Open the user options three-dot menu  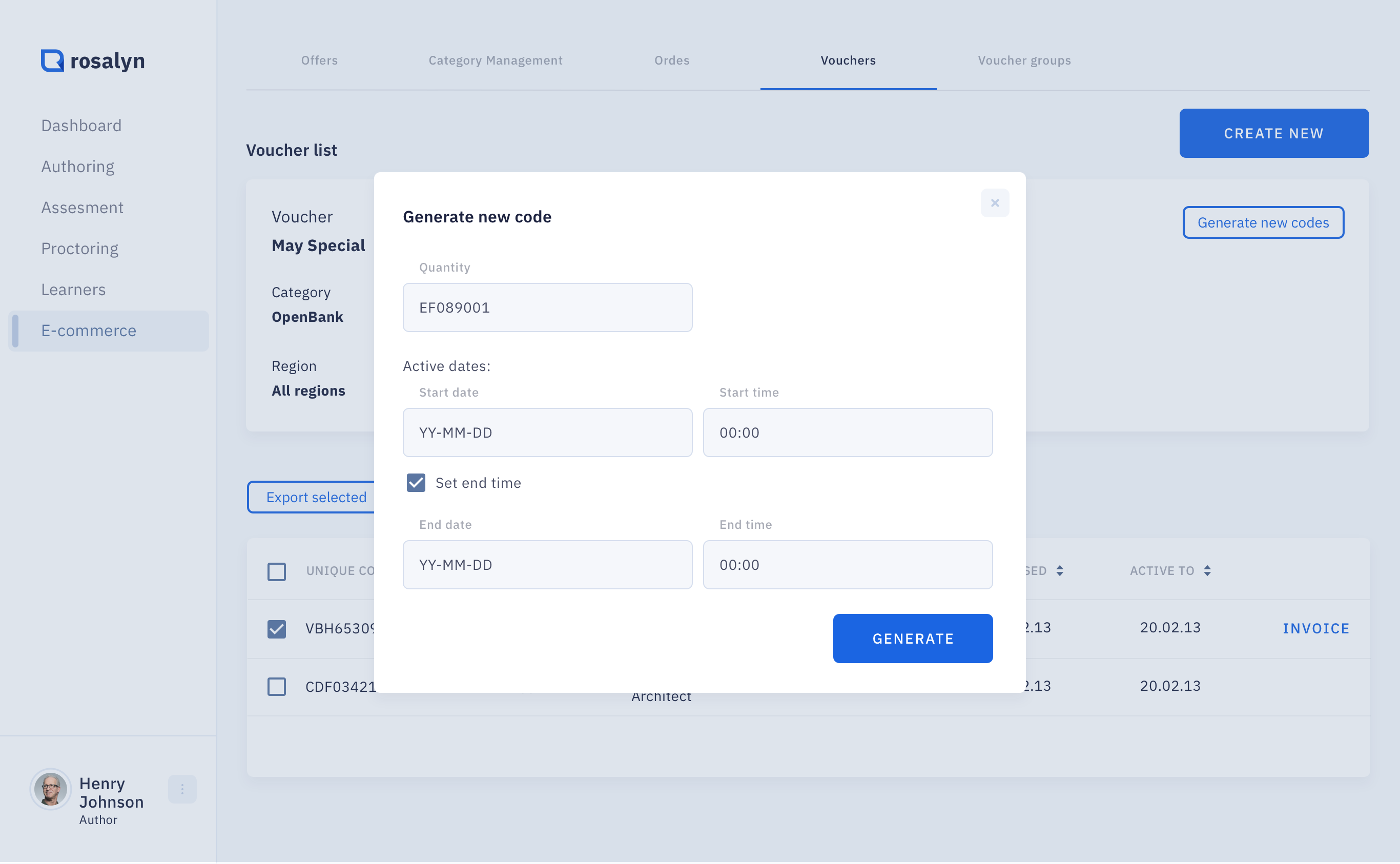coord(182,789)
